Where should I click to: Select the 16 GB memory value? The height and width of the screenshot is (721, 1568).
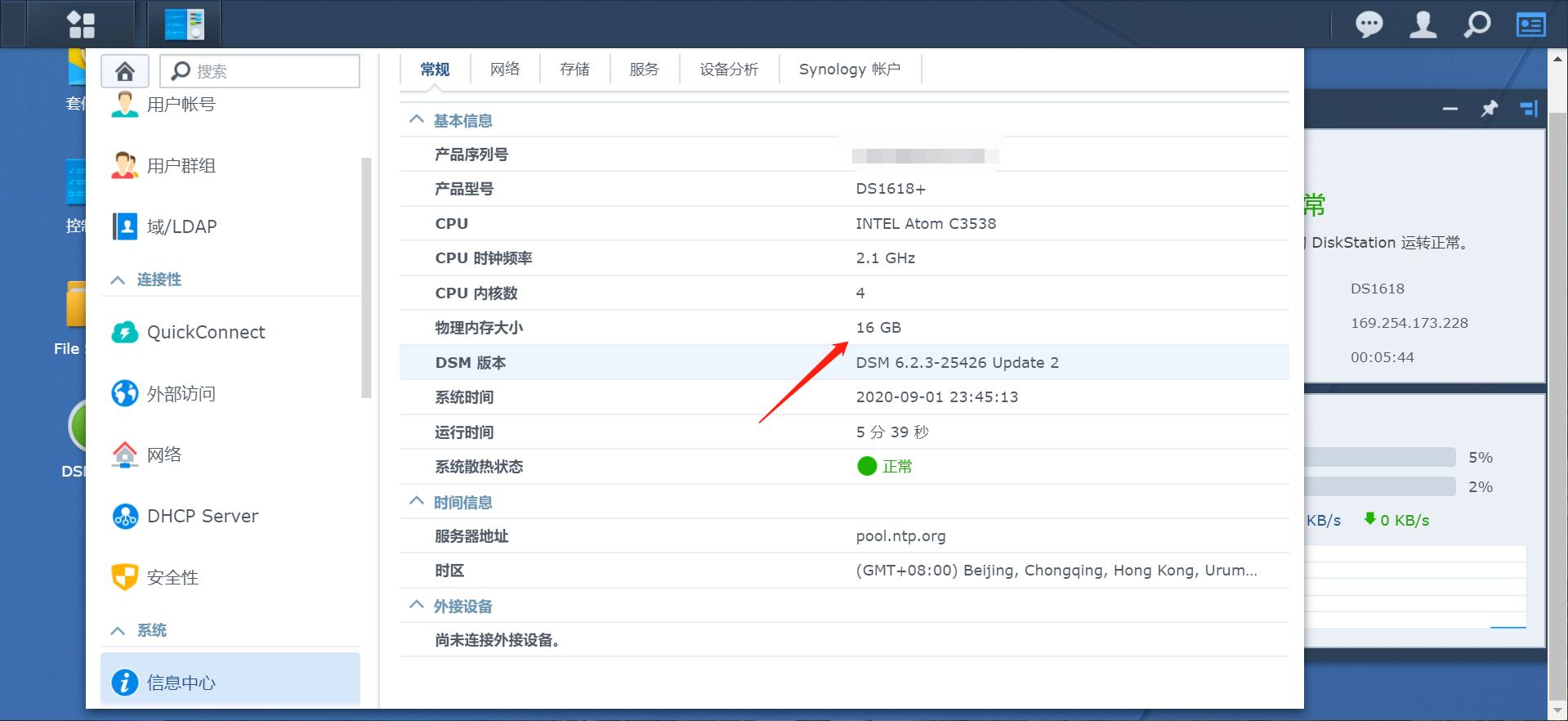point(878,328)
